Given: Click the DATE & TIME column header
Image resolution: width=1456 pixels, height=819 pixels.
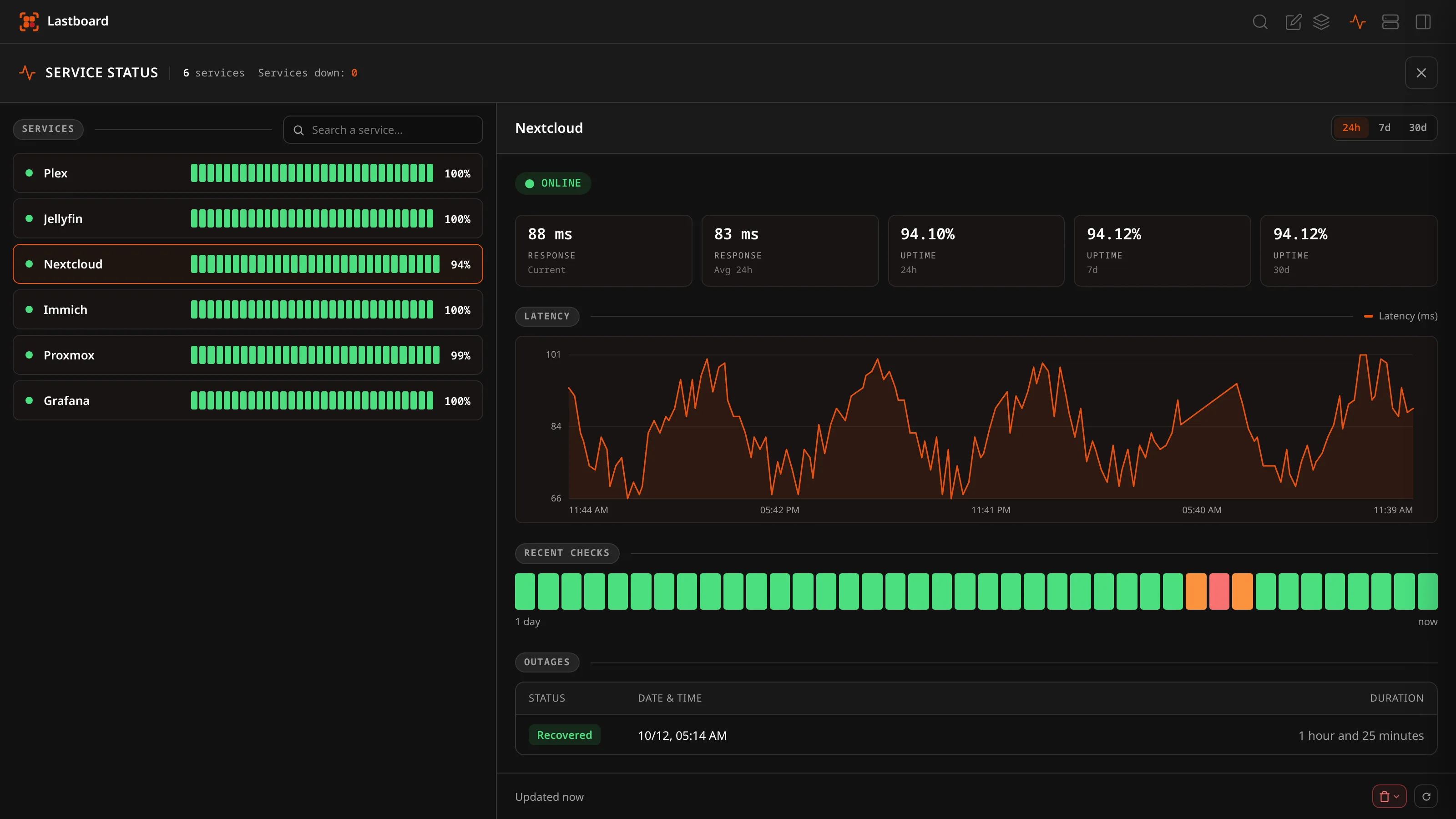Looking at the screenshot, I should (x=670, y=698).
